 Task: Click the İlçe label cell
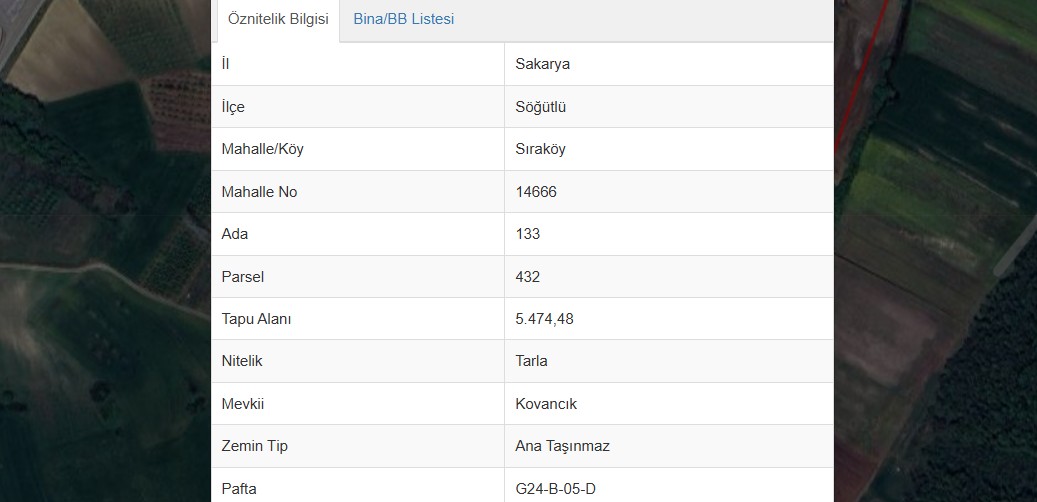coord(358,106)
